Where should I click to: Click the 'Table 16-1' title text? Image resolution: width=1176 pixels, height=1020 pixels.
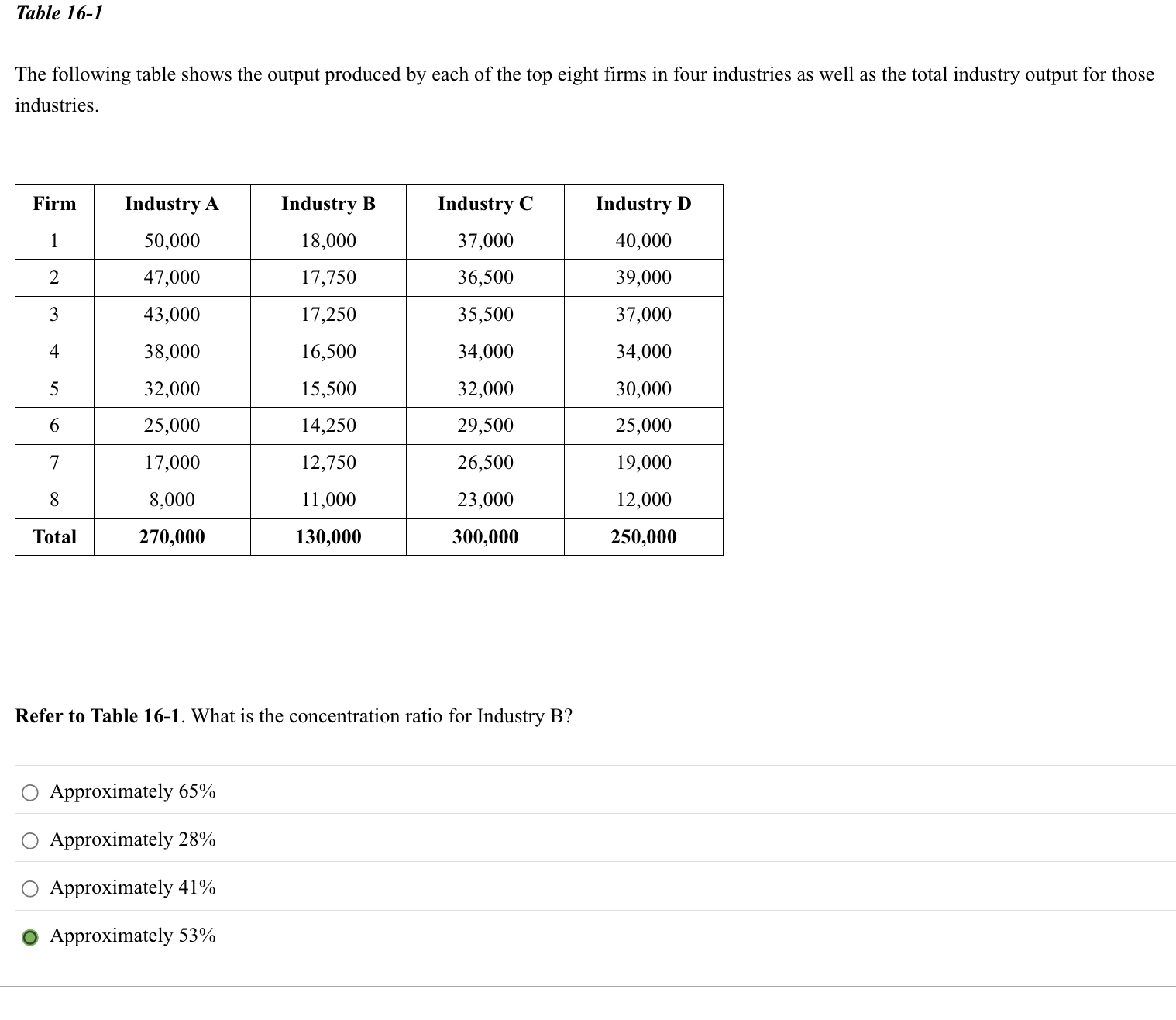(58, 12)
